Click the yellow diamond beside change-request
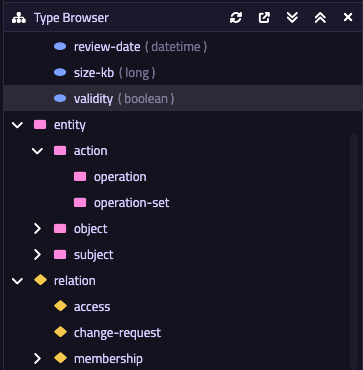Image resolution: width=363 pixels, height=370 pixels. pyautogui.click(x=60, y=332)
